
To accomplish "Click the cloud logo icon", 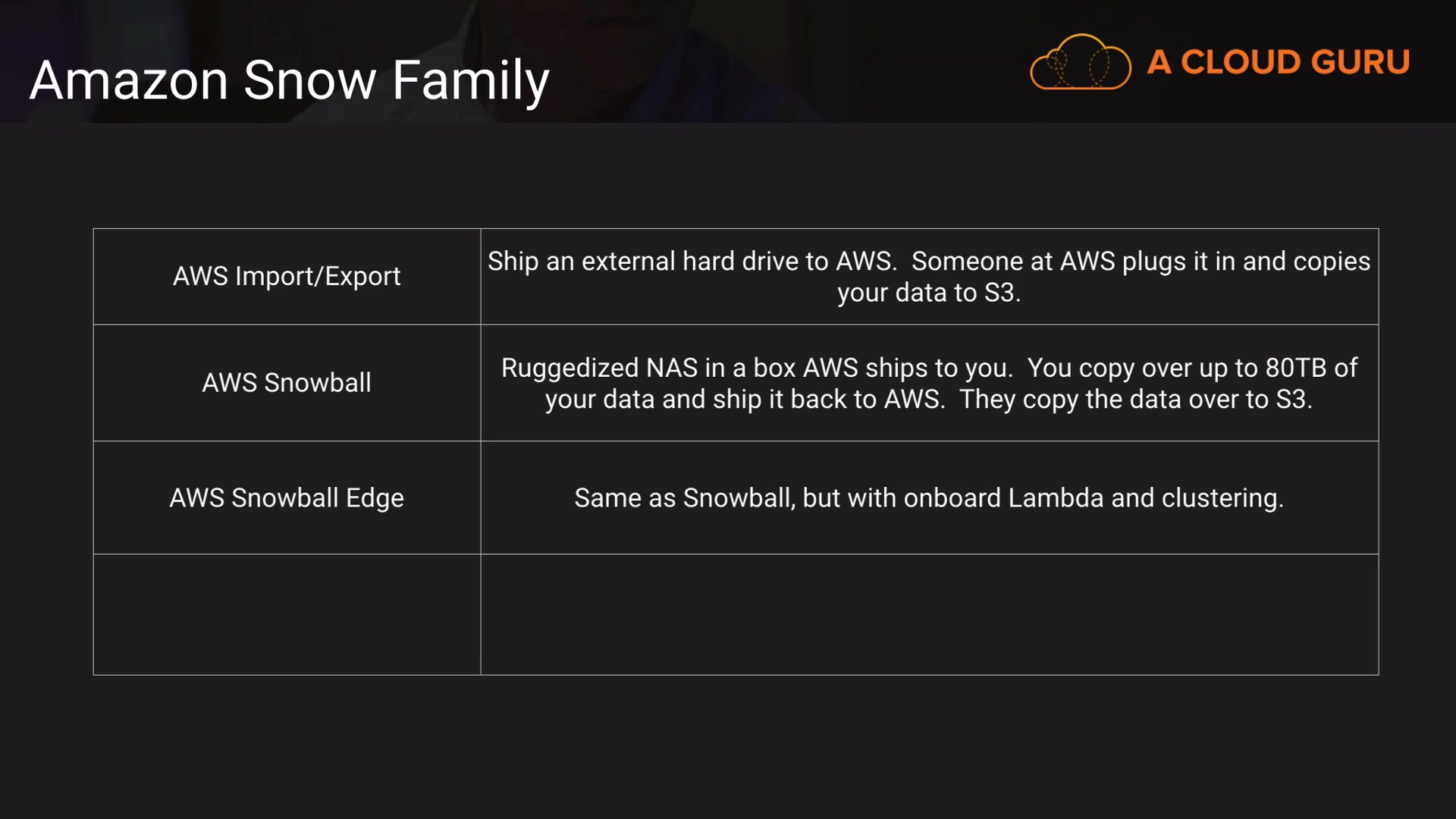I will point(1080,62).
